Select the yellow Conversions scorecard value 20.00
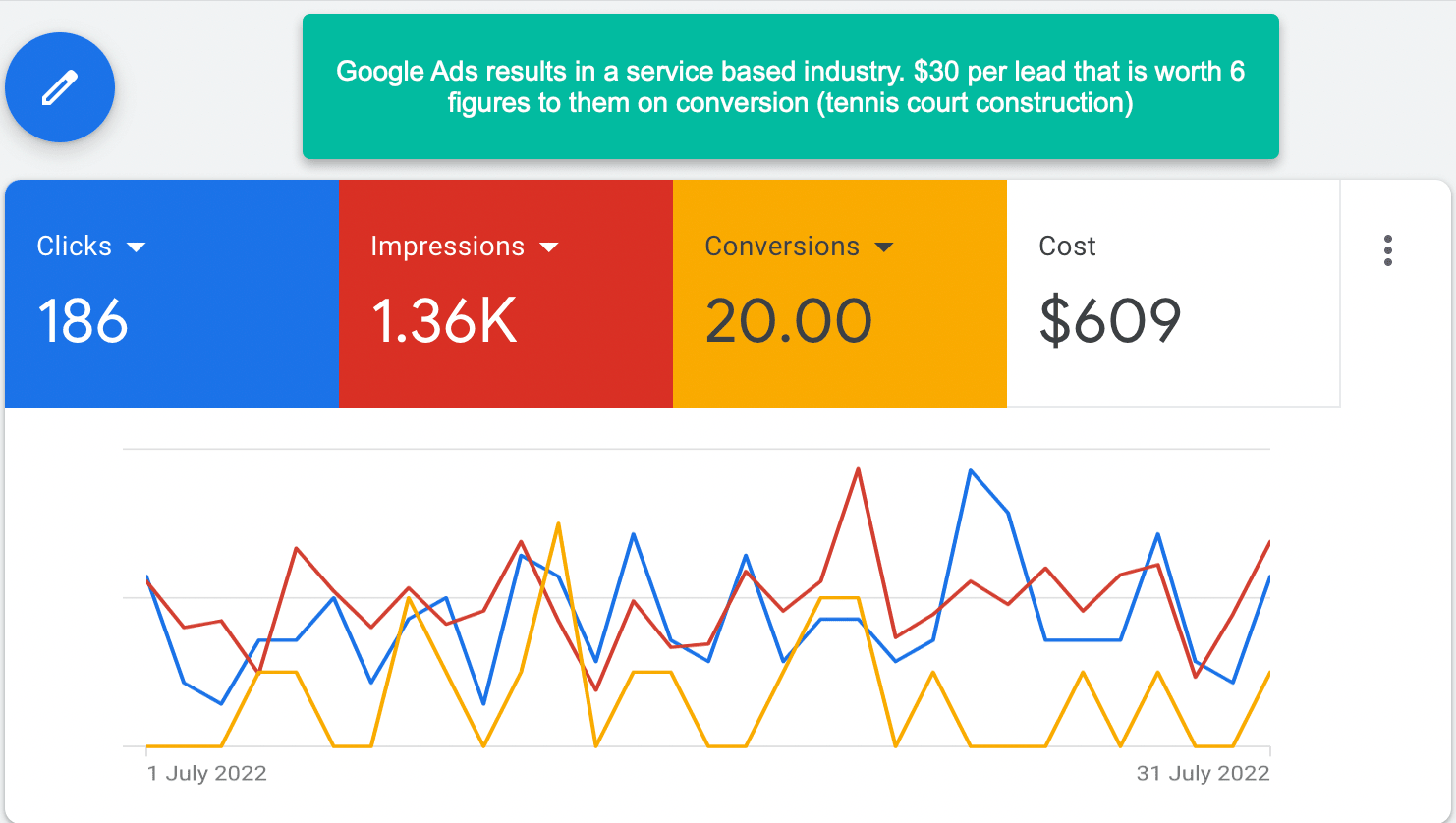 [x=788, y=321]
